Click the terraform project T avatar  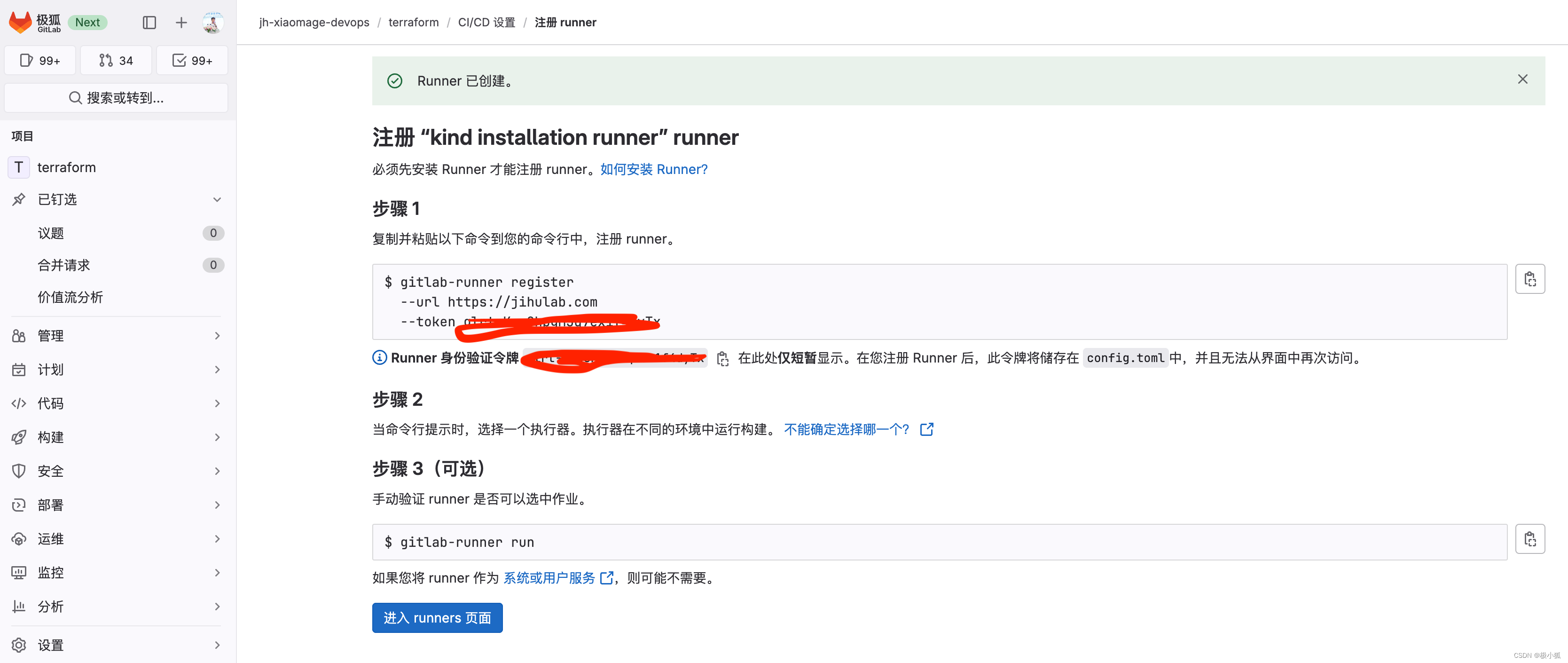tap(19, 167)
